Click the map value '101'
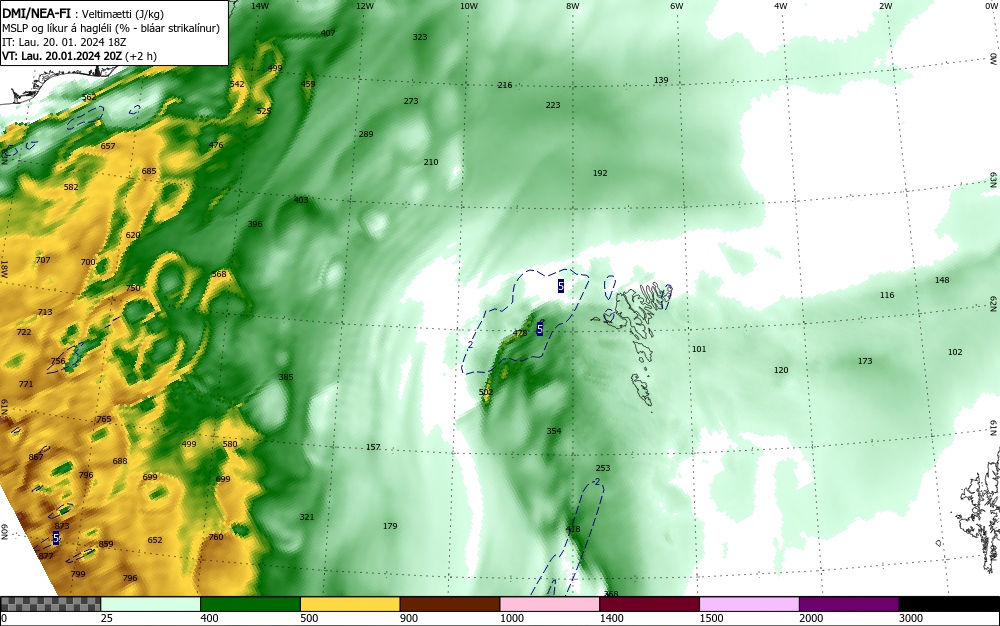 tap(699, 349)
